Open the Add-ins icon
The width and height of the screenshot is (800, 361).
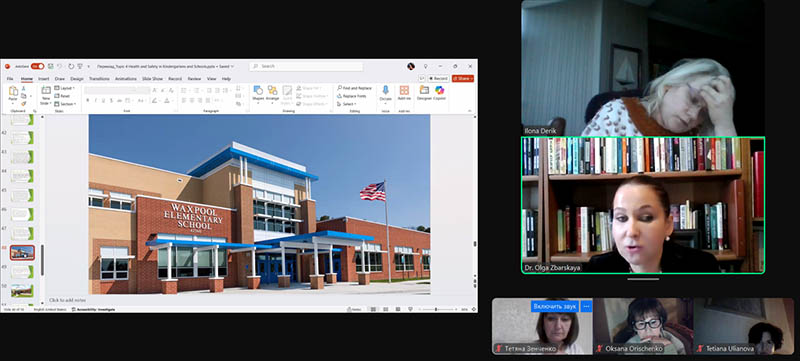[404, 93]
